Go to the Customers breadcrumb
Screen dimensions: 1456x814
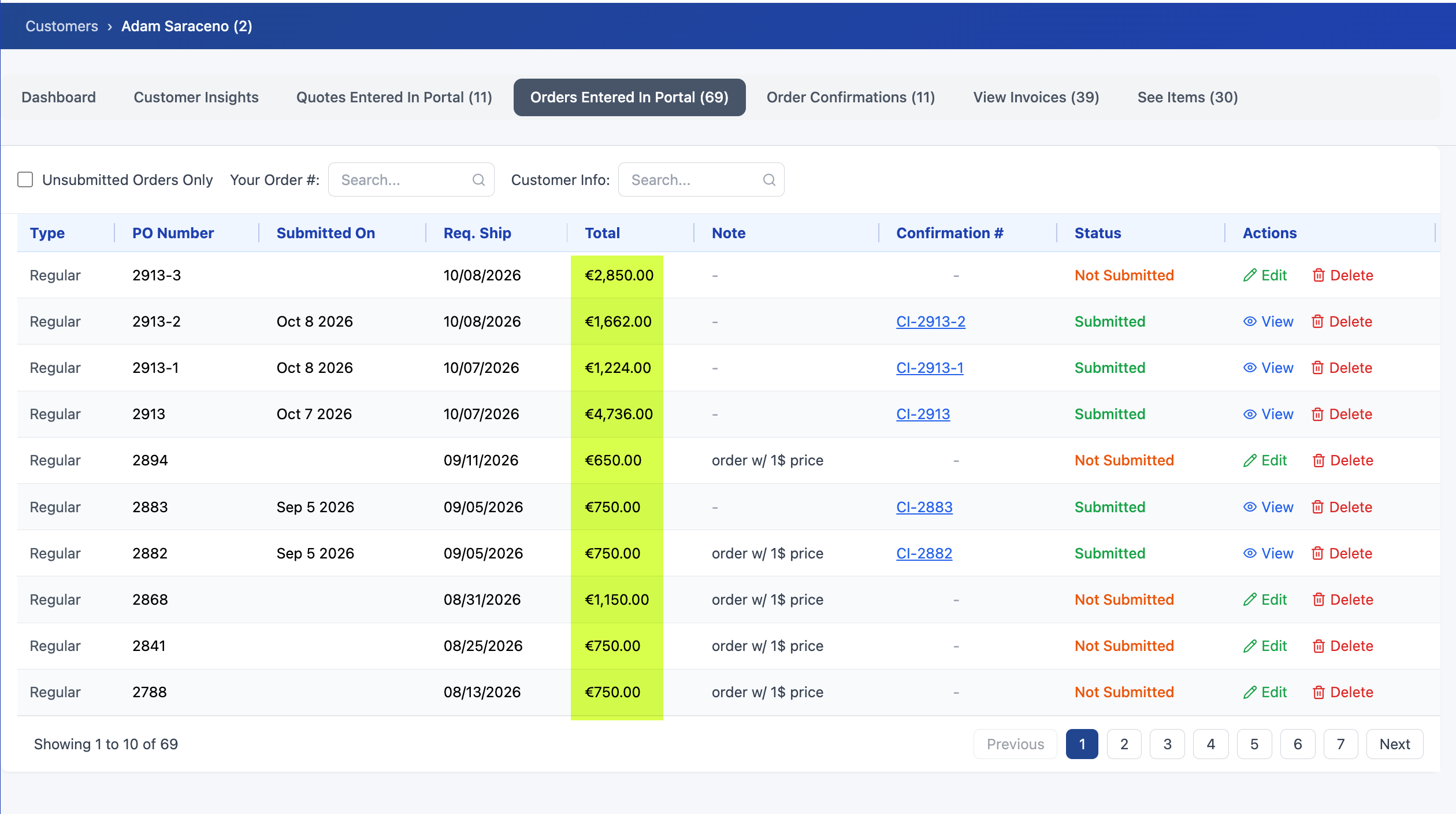62,26
